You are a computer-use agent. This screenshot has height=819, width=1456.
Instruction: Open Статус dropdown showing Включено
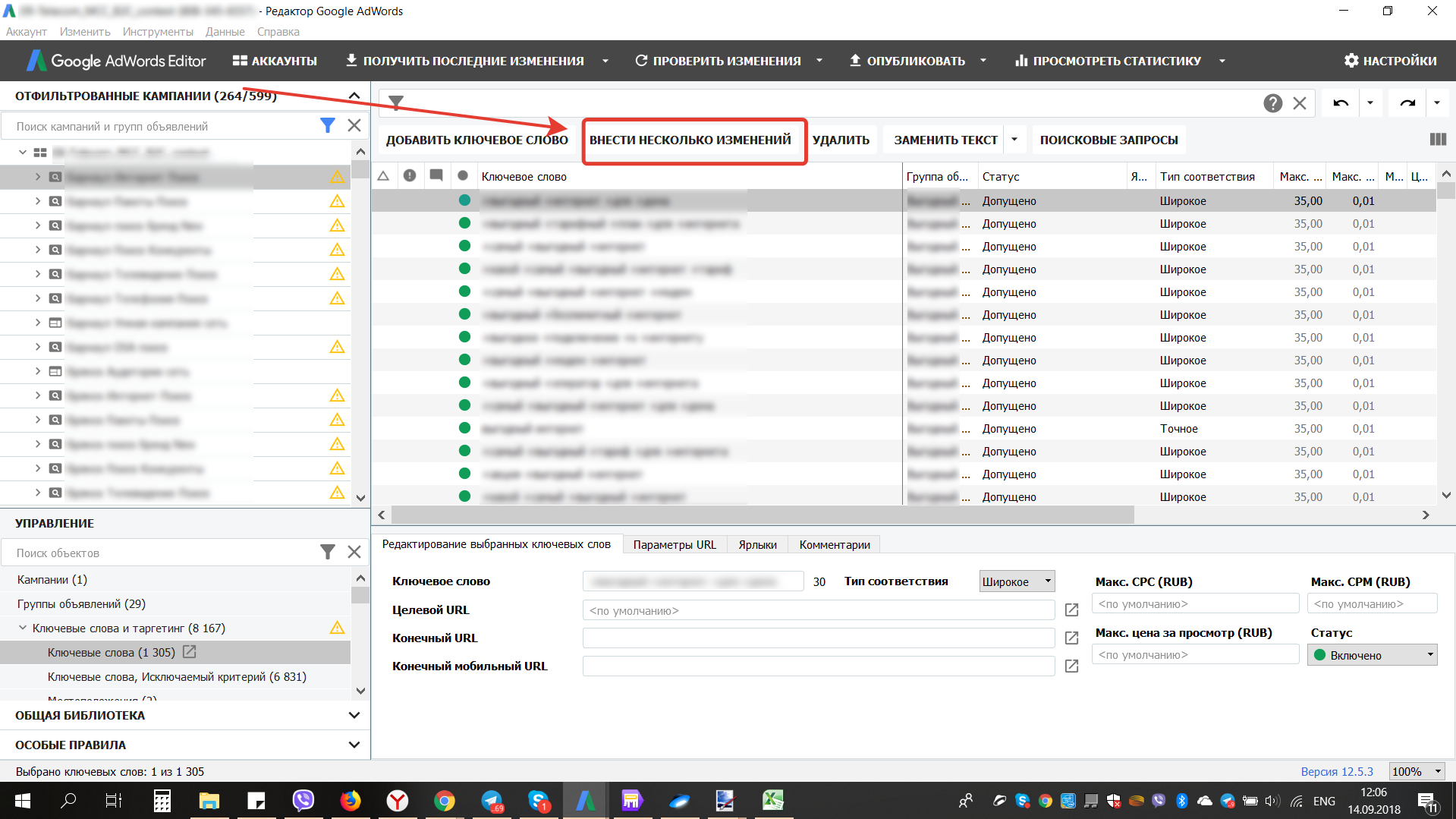[x=1372, y=655]
